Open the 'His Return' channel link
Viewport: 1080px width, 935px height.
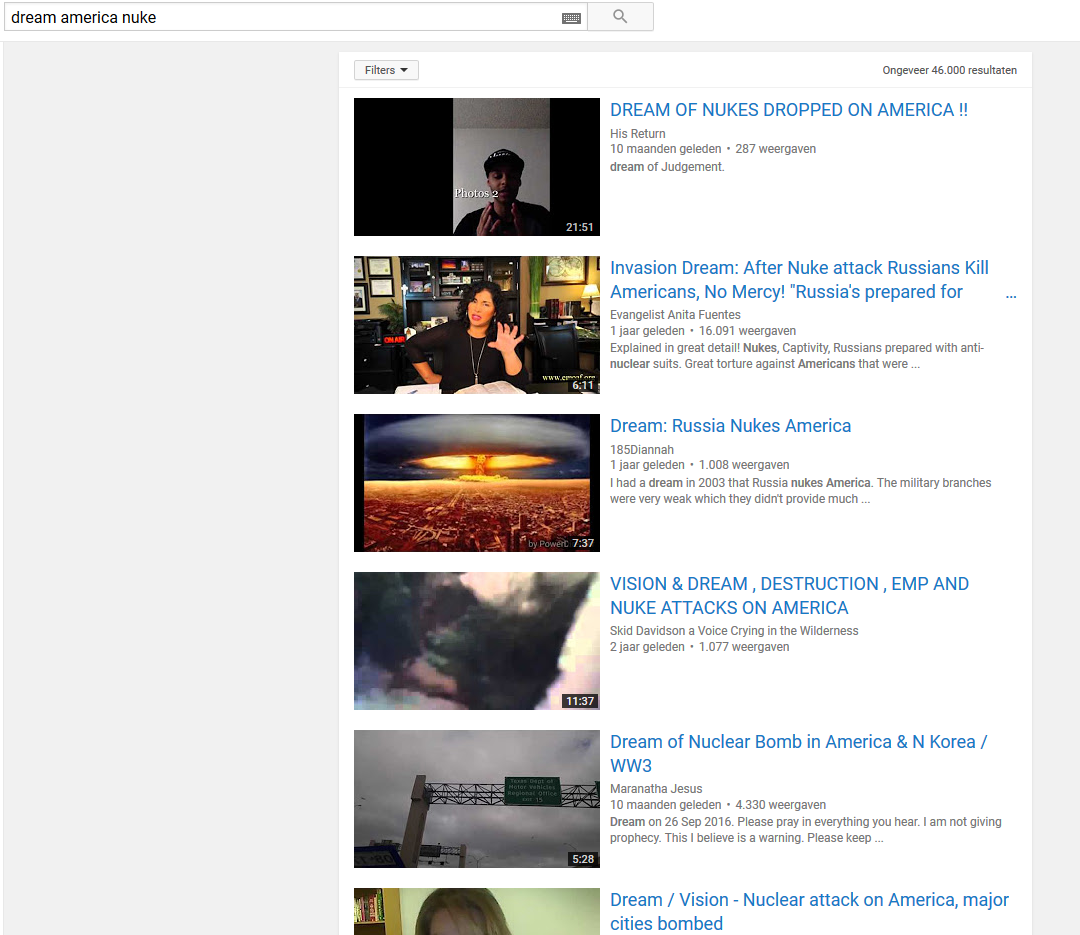(637, 134)
